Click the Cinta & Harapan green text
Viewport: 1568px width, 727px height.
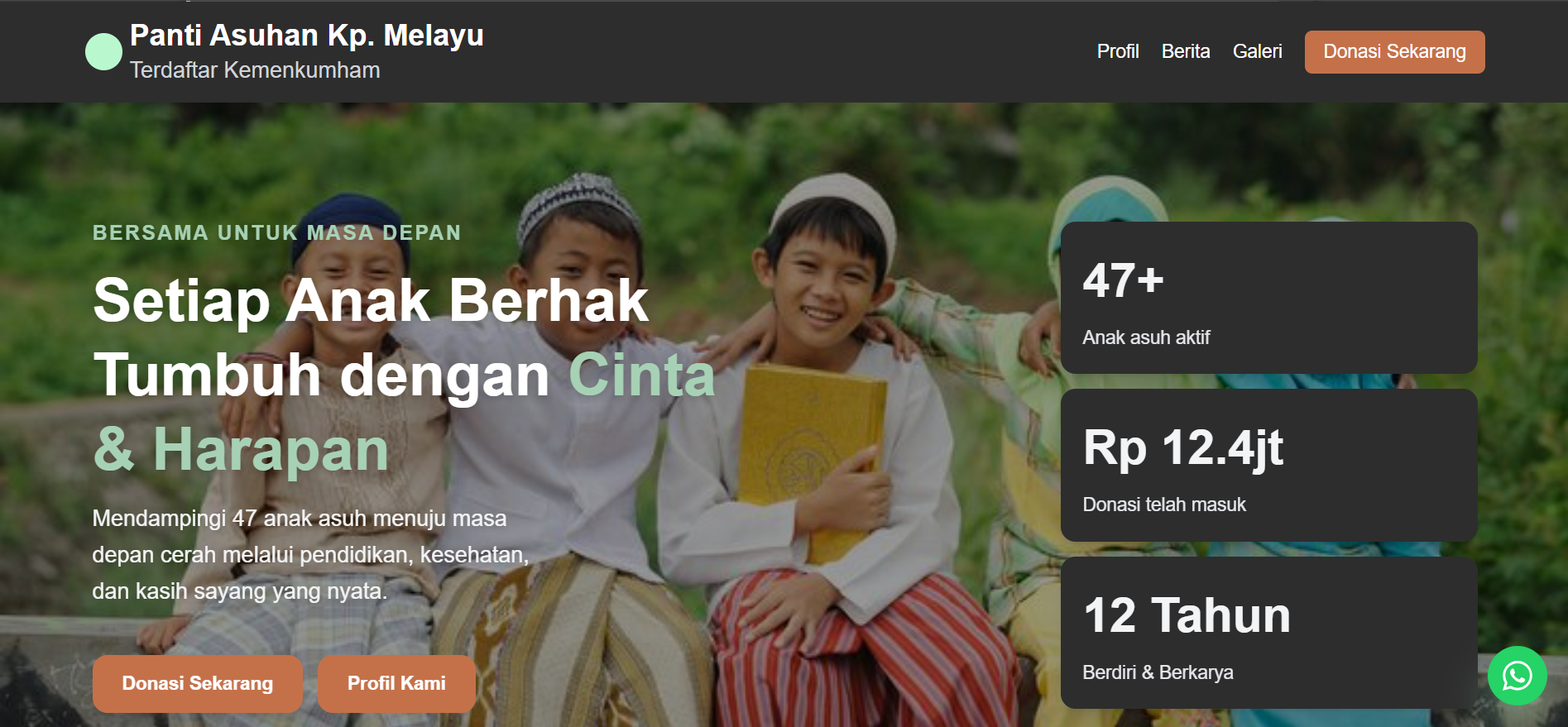tap(241, 449)
